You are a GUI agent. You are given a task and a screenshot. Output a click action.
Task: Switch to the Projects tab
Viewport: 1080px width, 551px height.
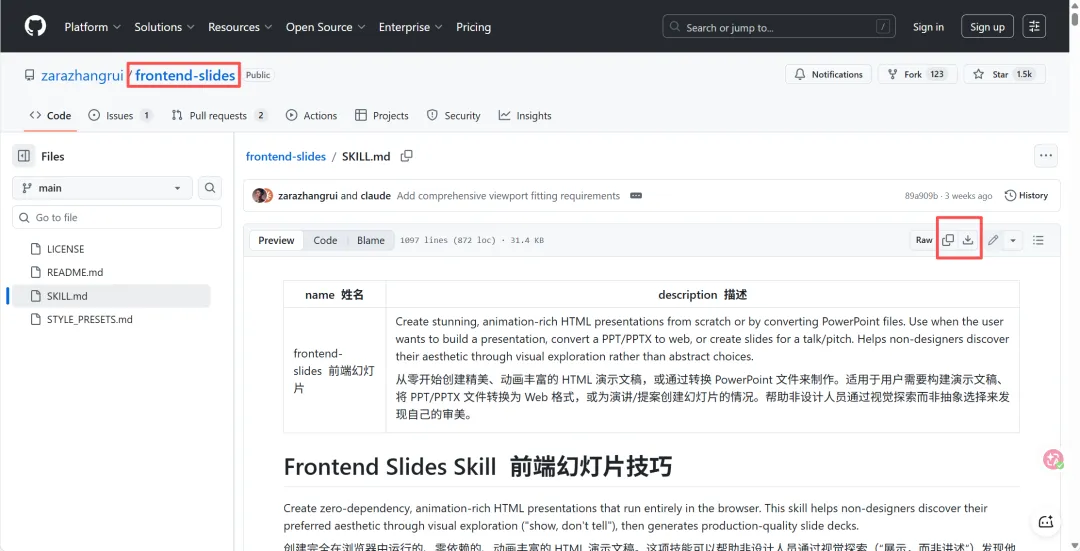click(x=382, y=116)
